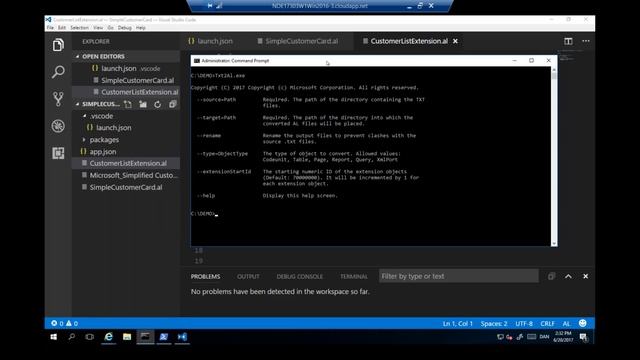Screen dimensions: 640x360
Task: Click CRLF line ending in status bar
Action: pos(547,324)
